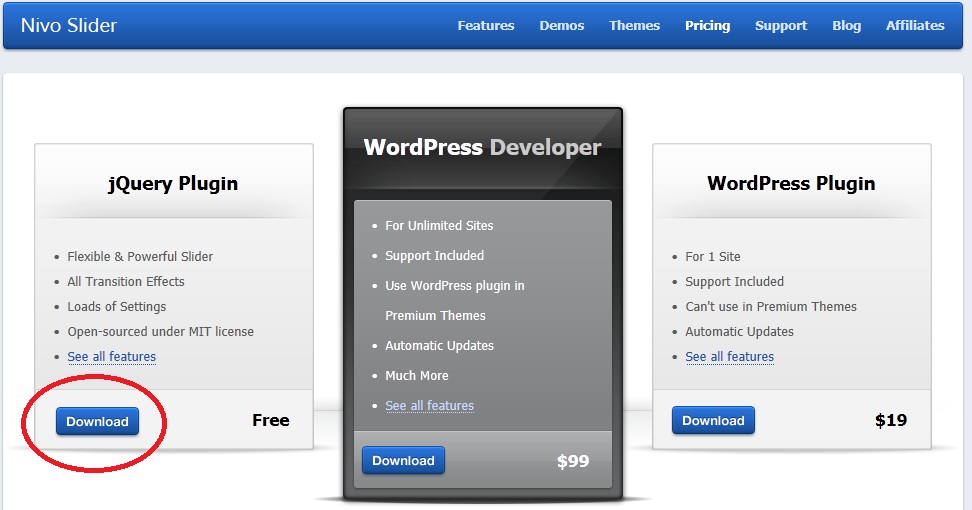This screenshot has width=972, height=510.
Task: Open Themes from top navigation
Action: [634, 25]
